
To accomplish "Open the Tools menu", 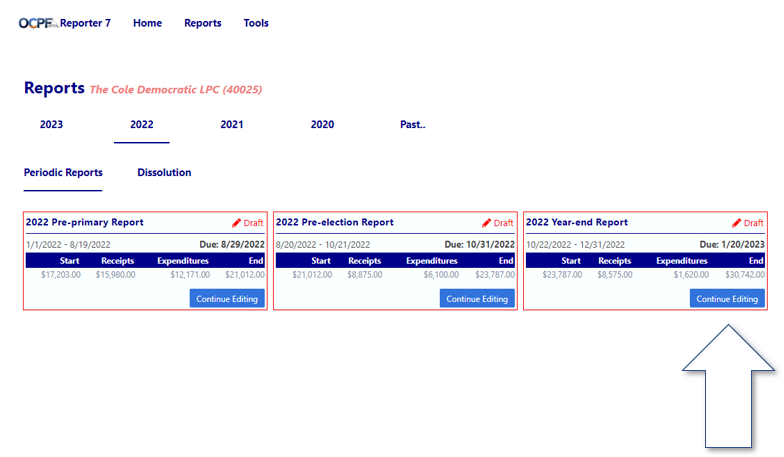I will tap(256, 23).
